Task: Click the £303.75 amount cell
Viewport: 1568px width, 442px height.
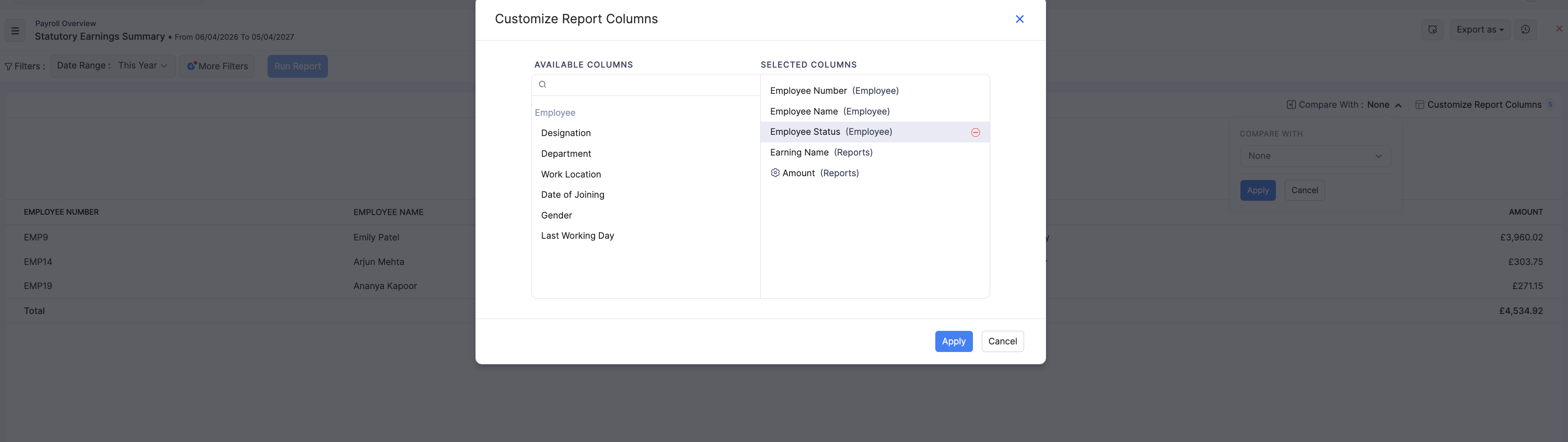Action: pyautogui.click(x=1525, y=262)
